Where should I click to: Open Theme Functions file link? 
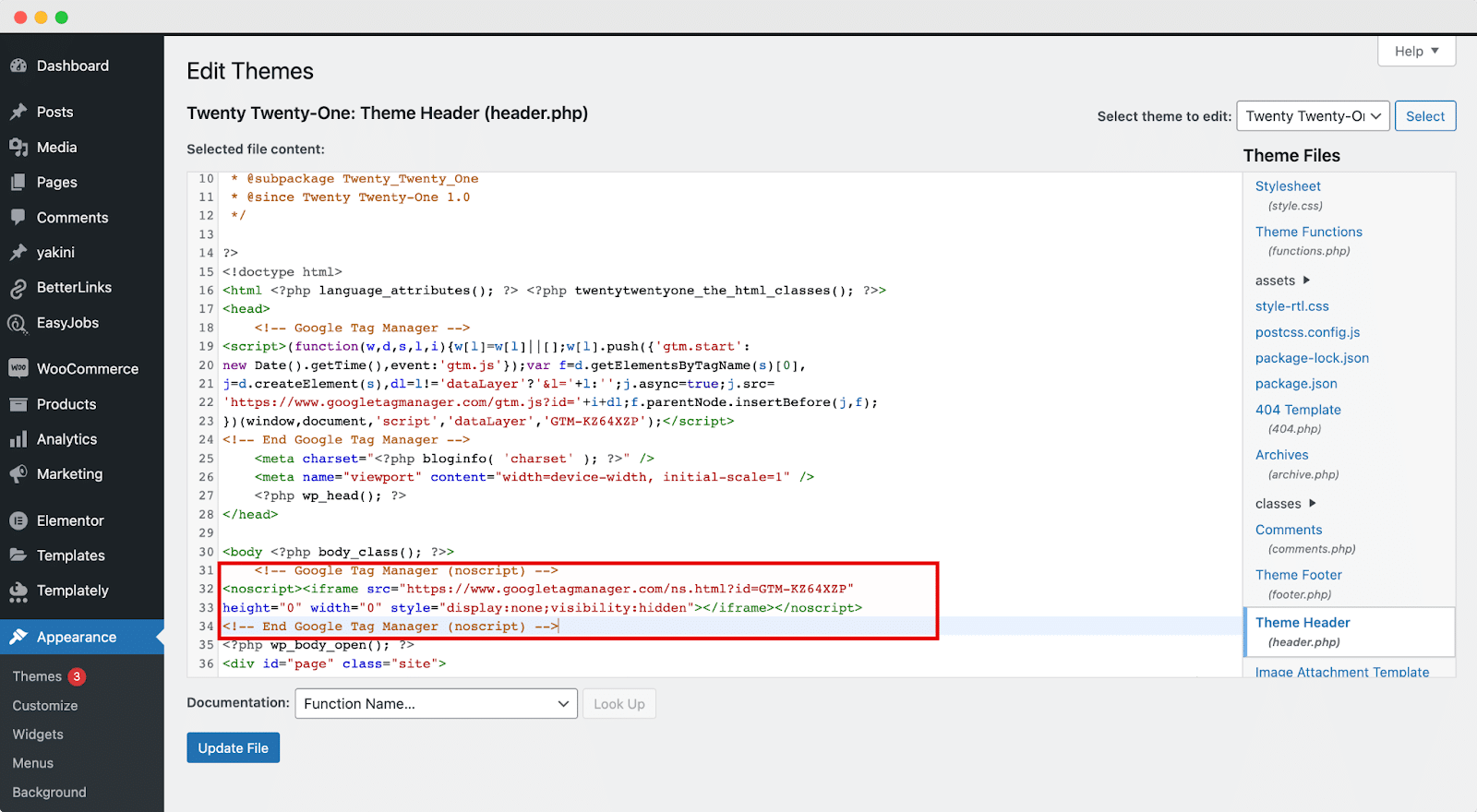tap(1308, 232)
